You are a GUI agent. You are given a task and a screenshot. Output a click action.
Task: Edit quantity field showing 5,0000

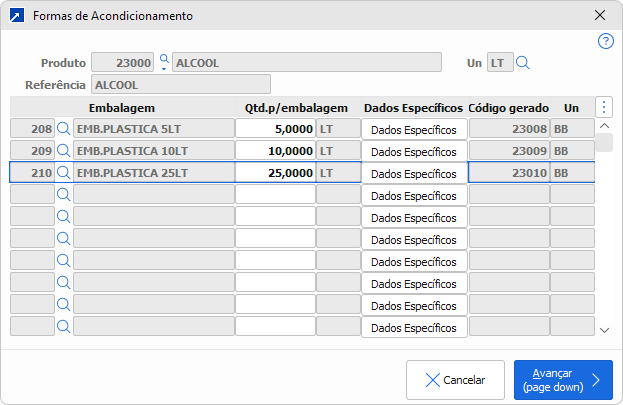click(275, 129)
